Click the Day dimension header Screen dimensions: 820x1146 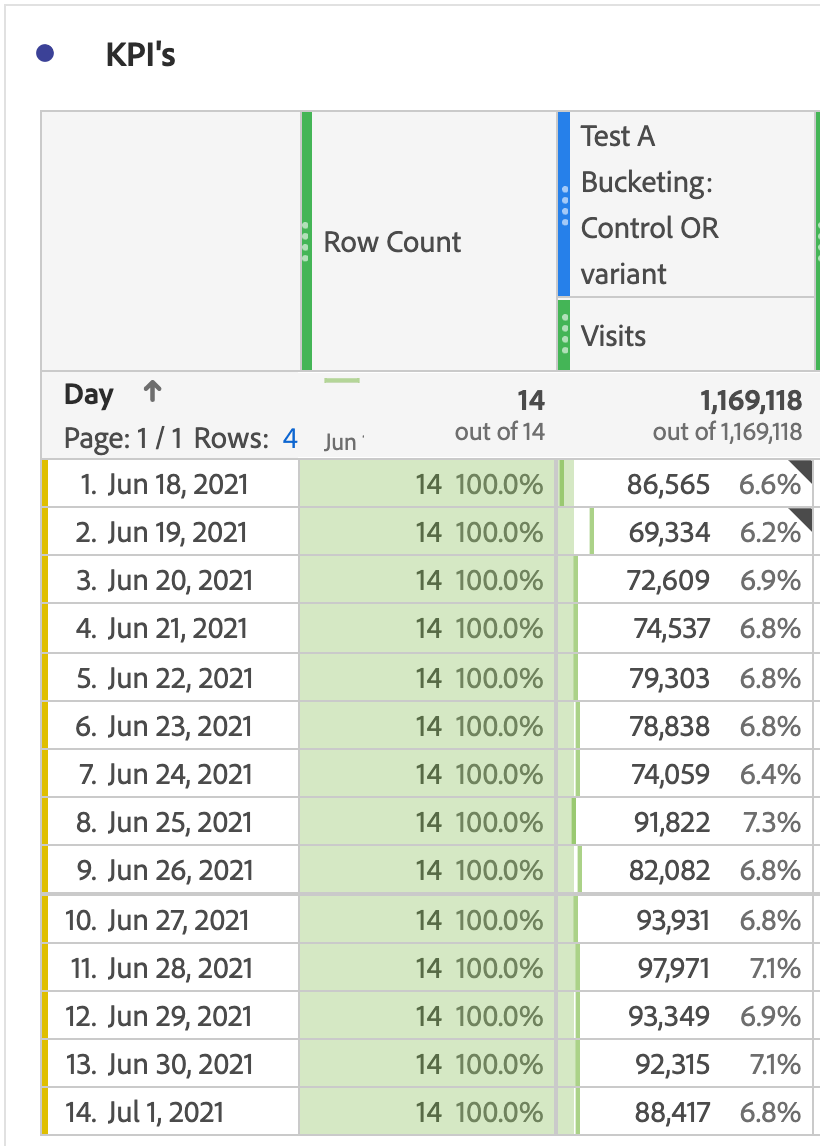coord(88,394)
